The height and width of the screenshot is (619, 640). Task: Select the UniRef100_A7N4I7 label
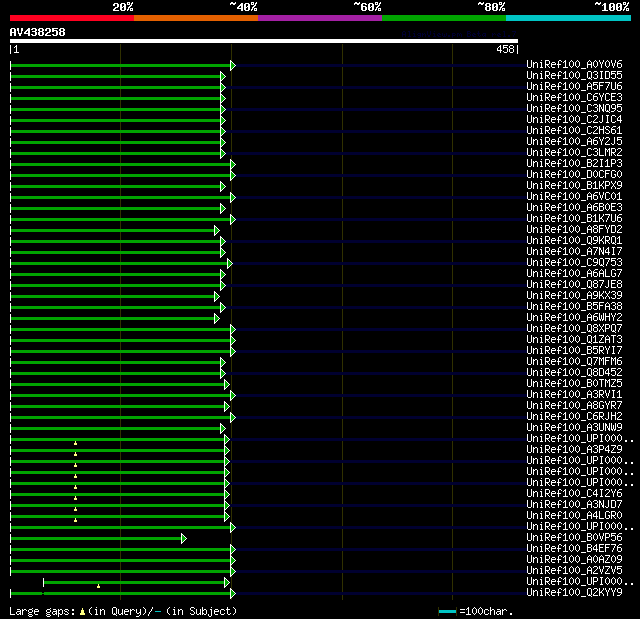(574, 252)
